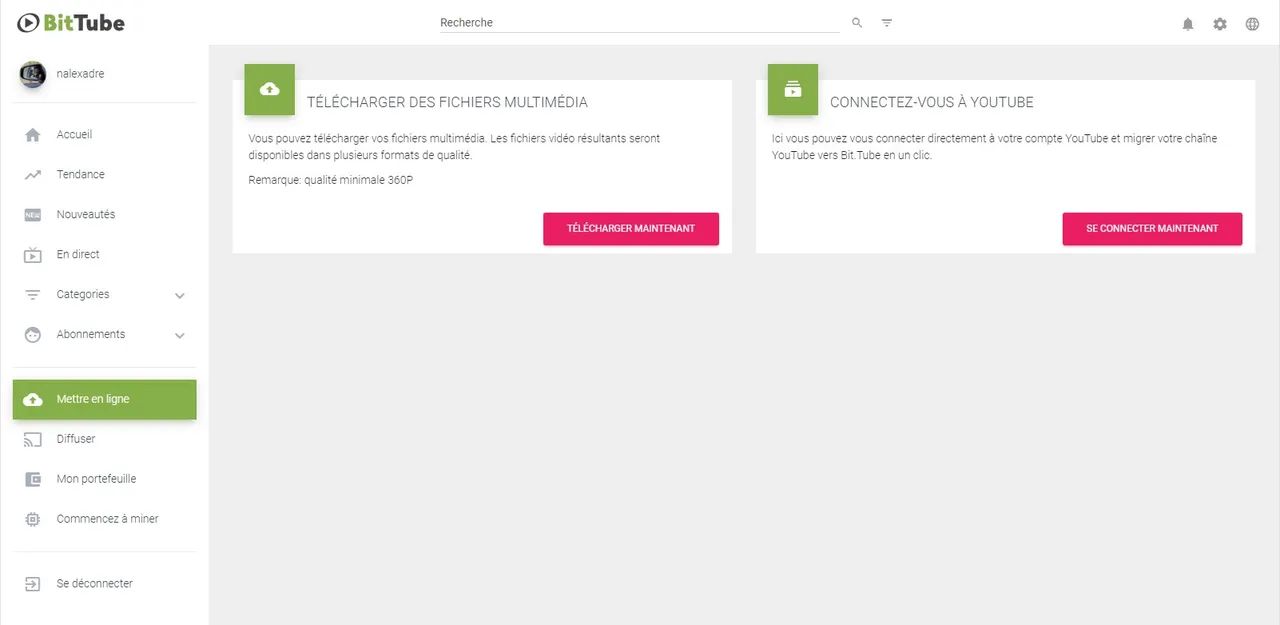
Task: Click Se connecter maintenant button
Action: pos(1152,228)
